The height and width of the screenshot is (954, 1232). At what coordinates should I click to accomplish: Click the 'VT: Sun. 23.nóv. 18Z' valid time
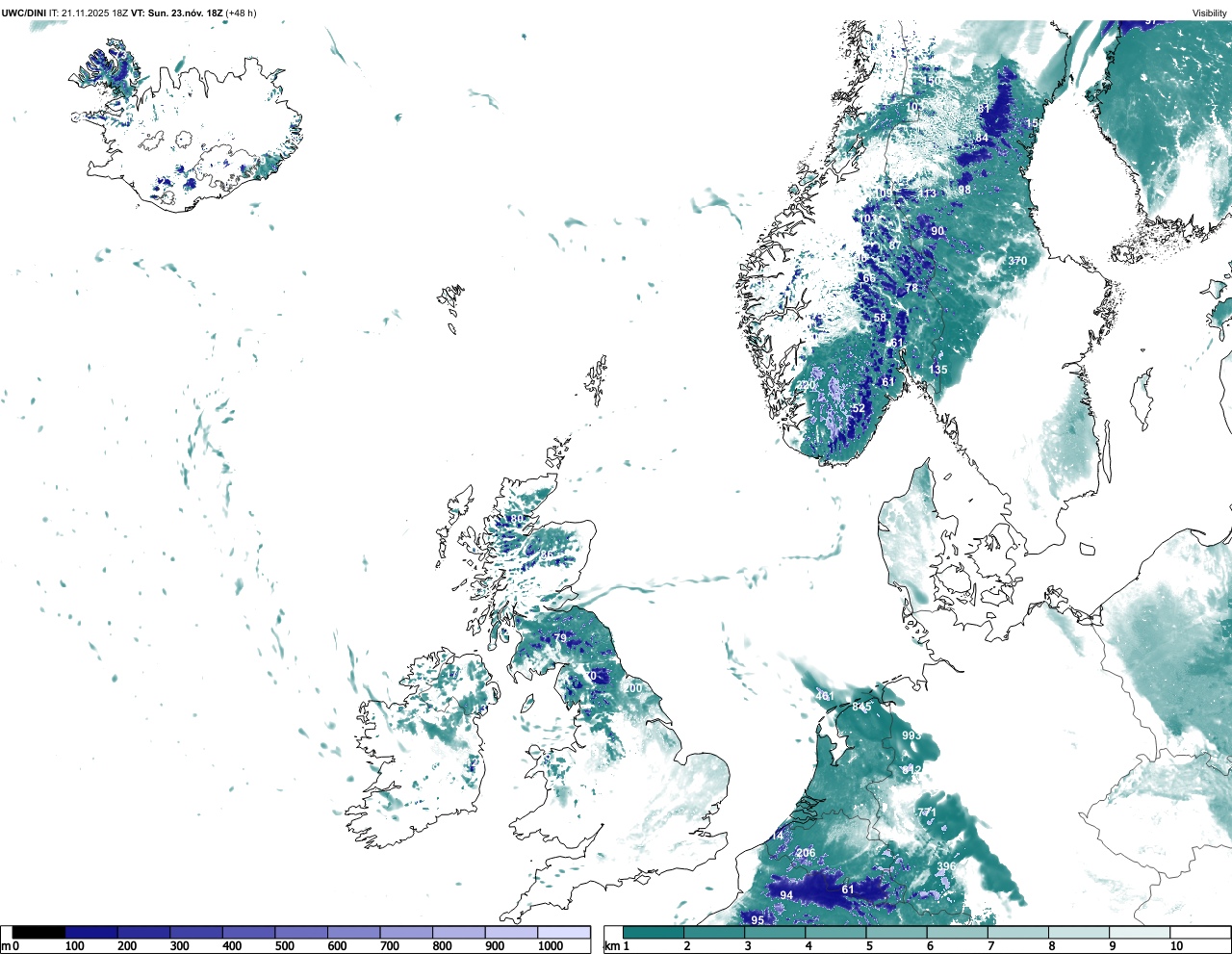[x=176, y=13]
